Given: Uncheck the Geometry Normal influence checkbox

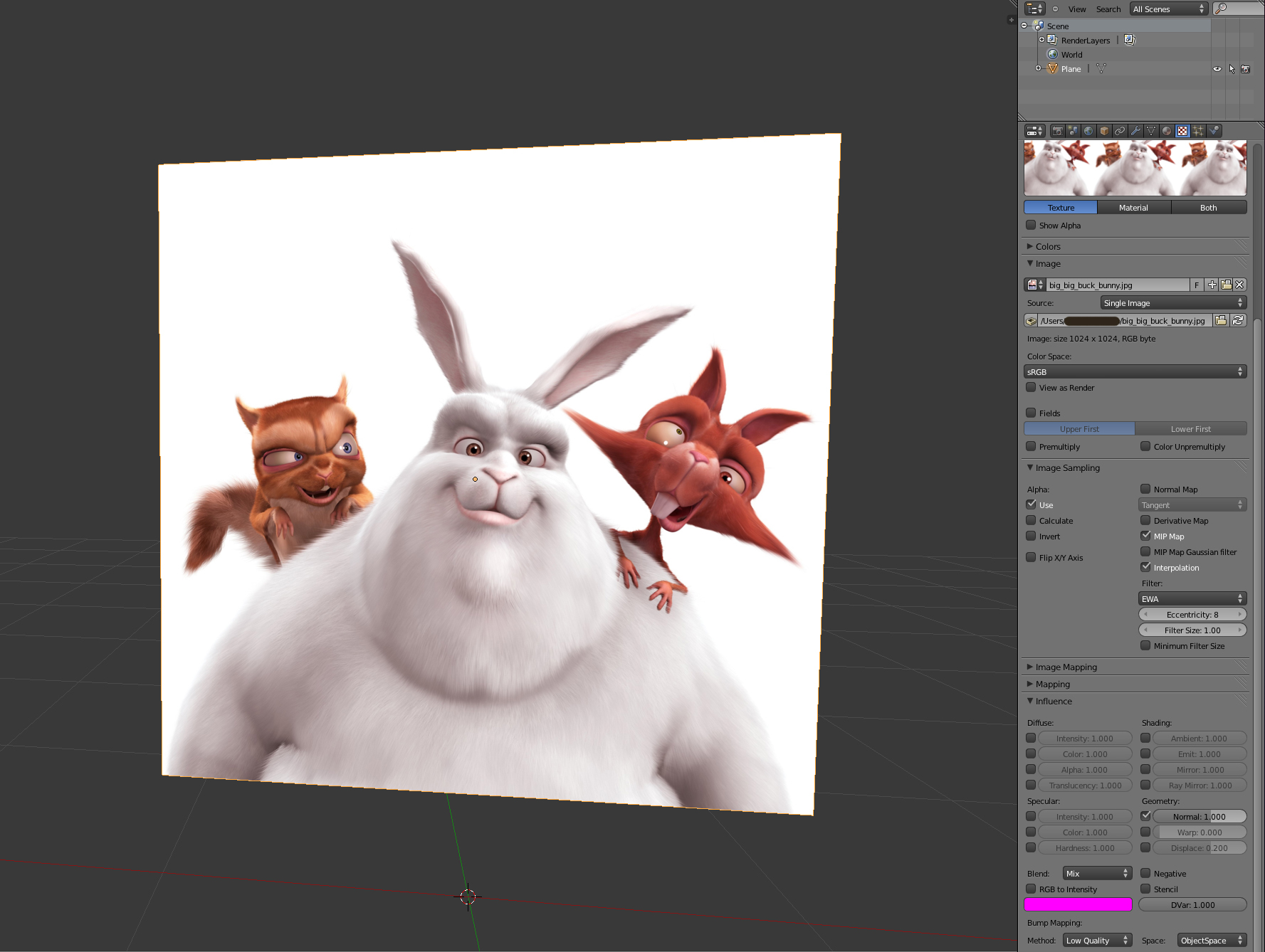Looking at the screenshot, I should (x=1145, y=816).
